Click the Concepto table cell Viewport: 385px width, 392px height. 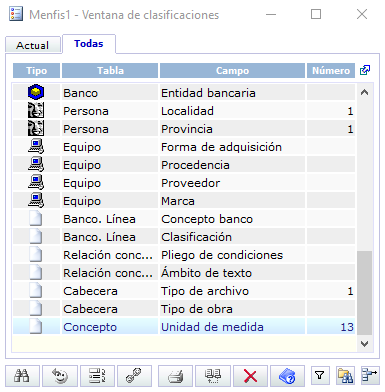[110, 327]
